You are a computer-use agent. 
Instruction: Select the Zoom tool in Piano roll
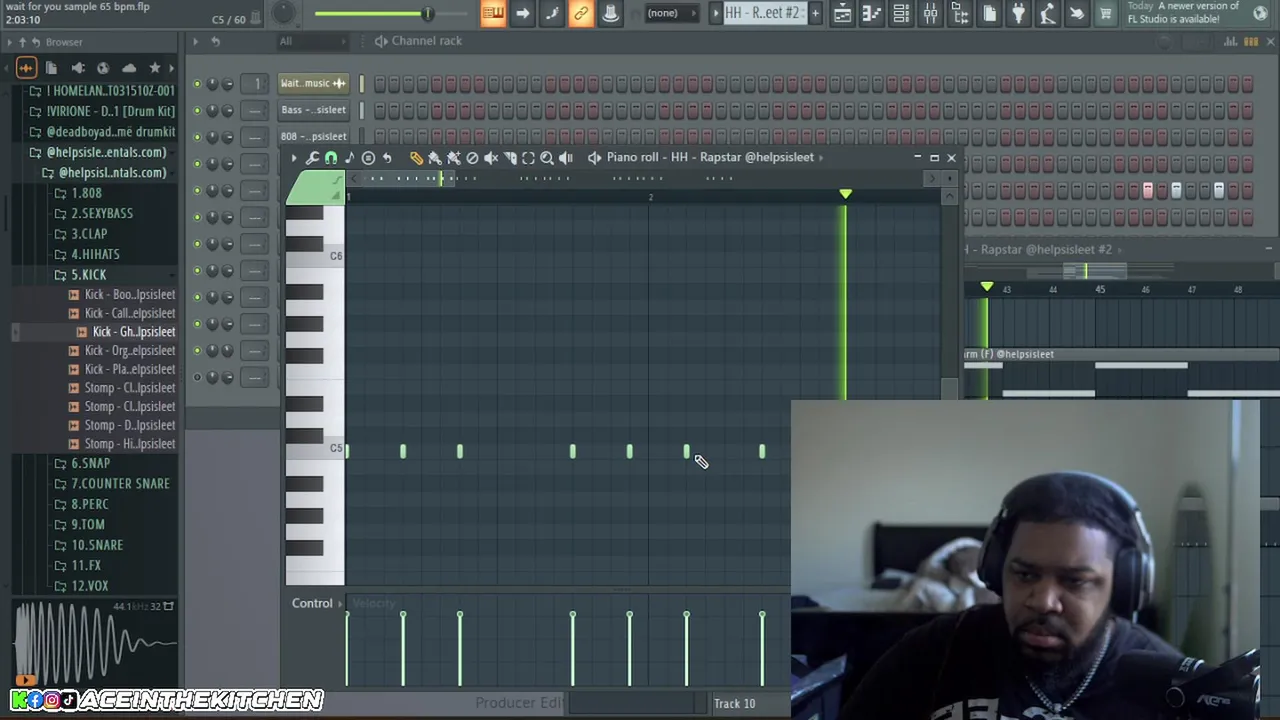(547, 158)
